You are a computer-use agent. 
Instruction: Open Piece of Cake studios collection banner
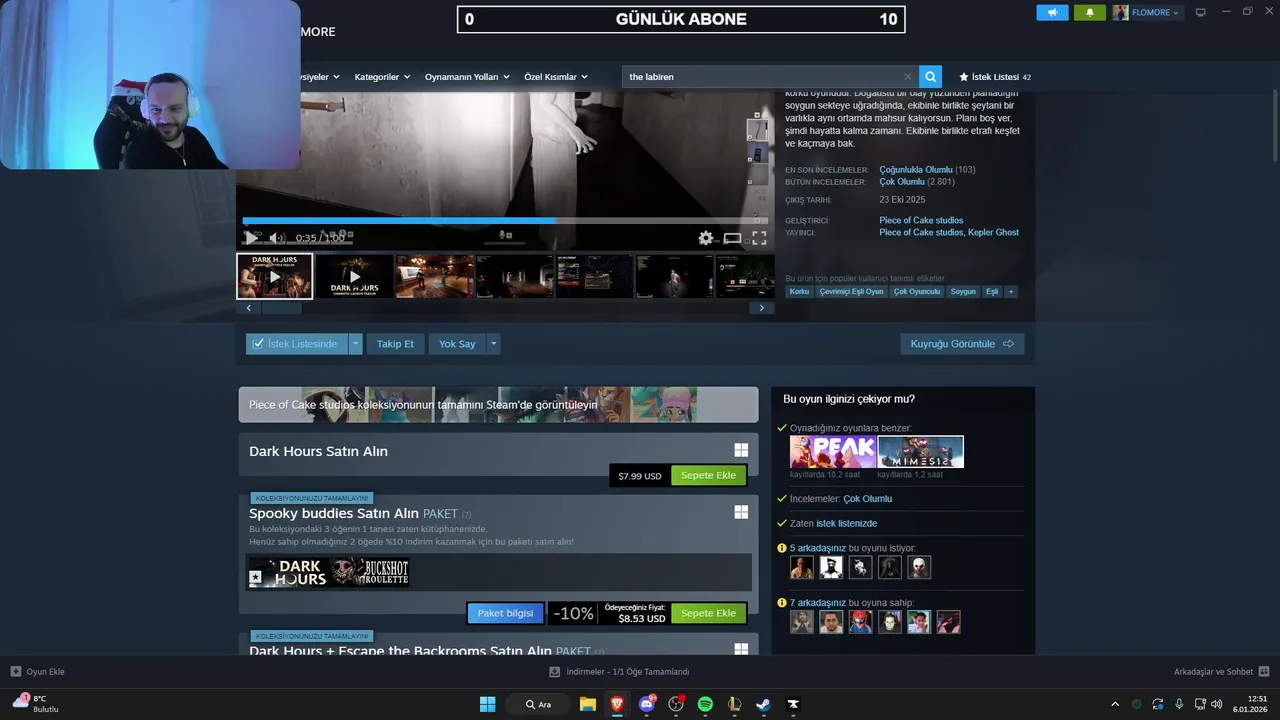pyautogui.click(x=498, y=405)
